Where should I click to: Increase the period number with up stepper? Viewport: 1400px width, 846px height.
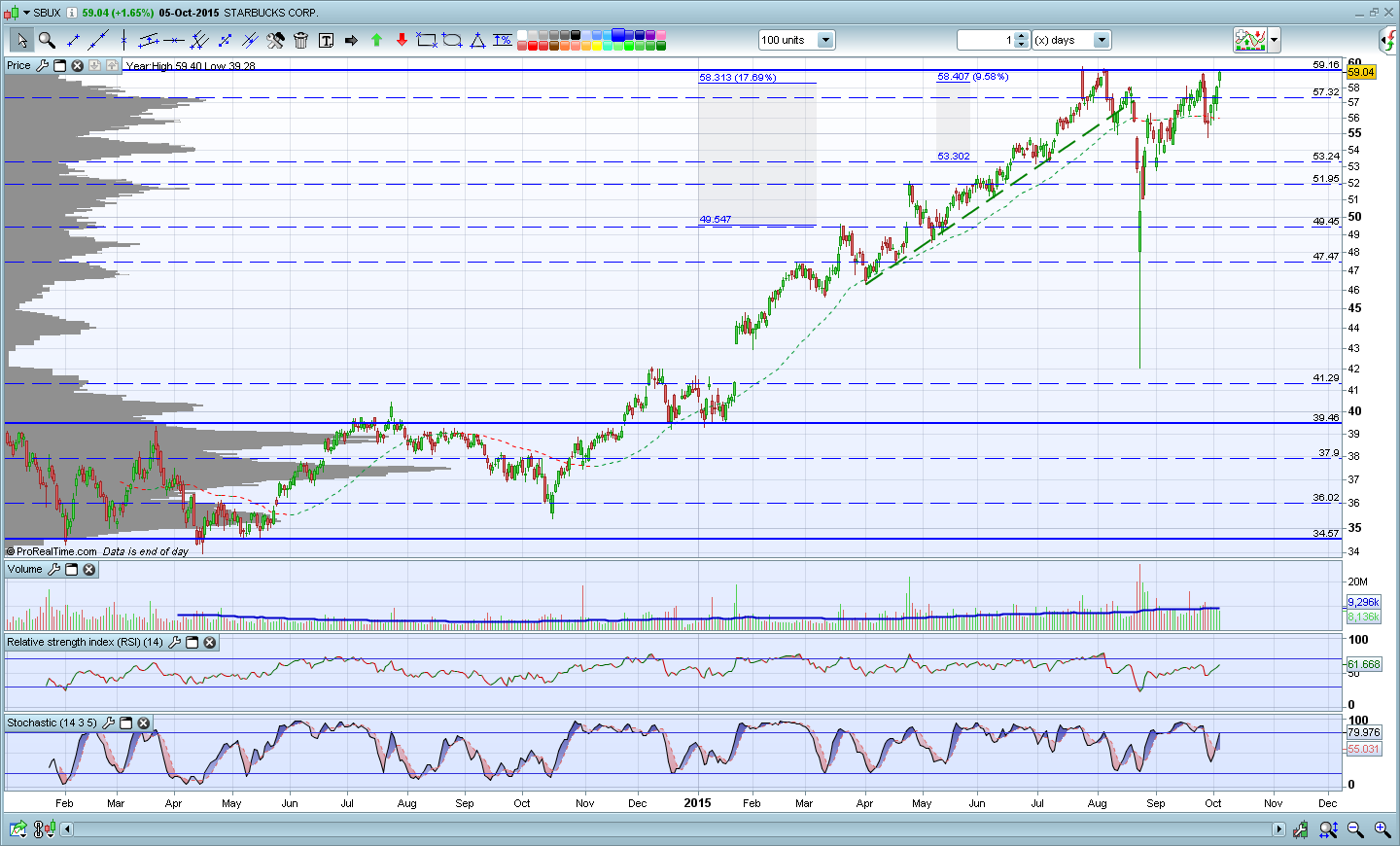coord(1021,36)
